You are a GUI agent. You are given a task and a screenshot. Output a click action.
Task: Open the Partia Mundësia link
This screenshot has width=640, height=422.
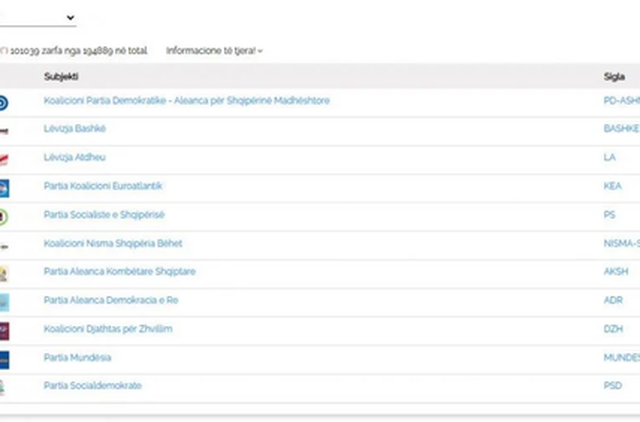78,358
